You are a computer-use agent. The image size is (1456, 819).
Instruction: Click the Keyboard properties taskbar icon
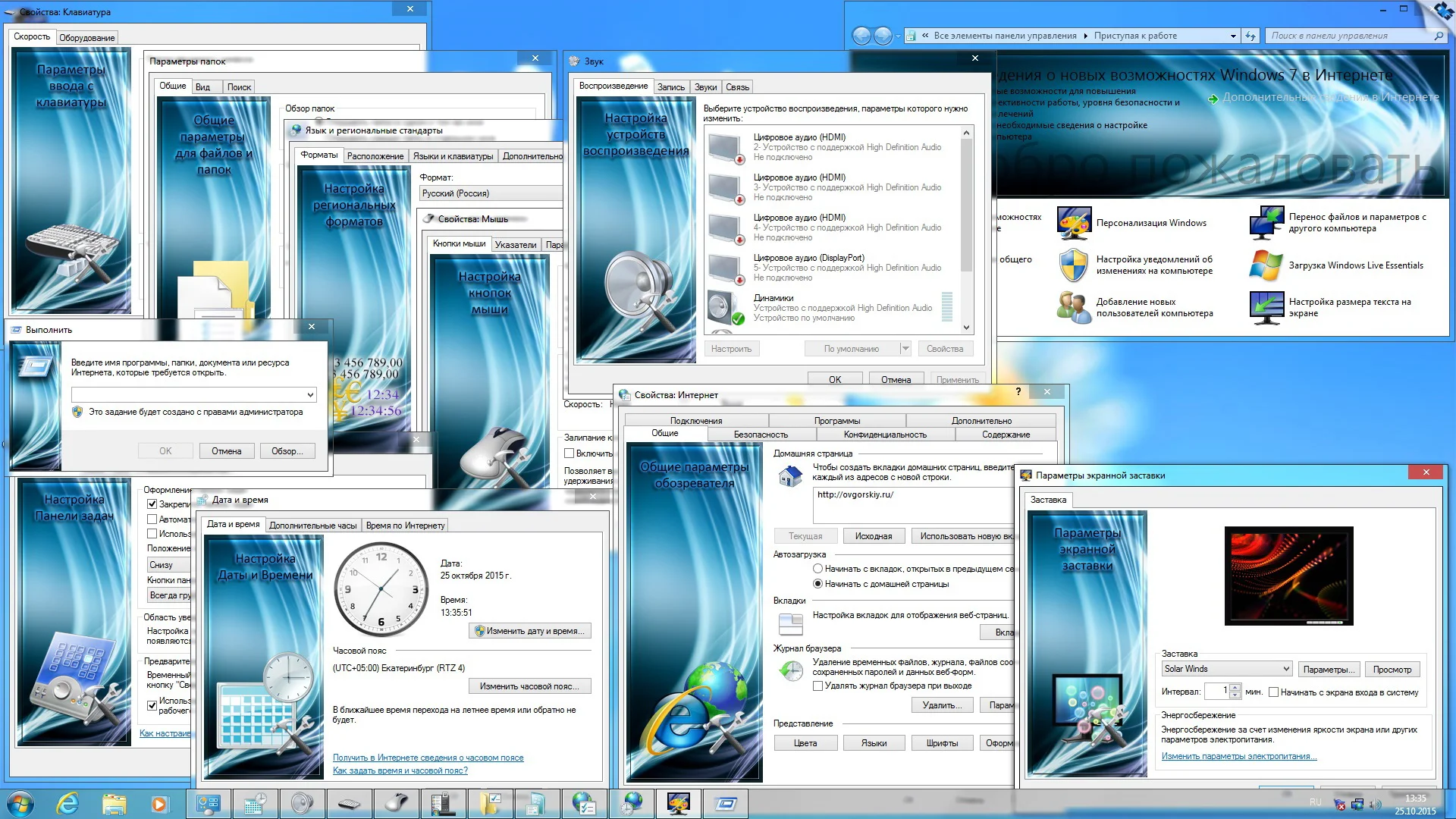pyautogui.click(x=349, y=803)
